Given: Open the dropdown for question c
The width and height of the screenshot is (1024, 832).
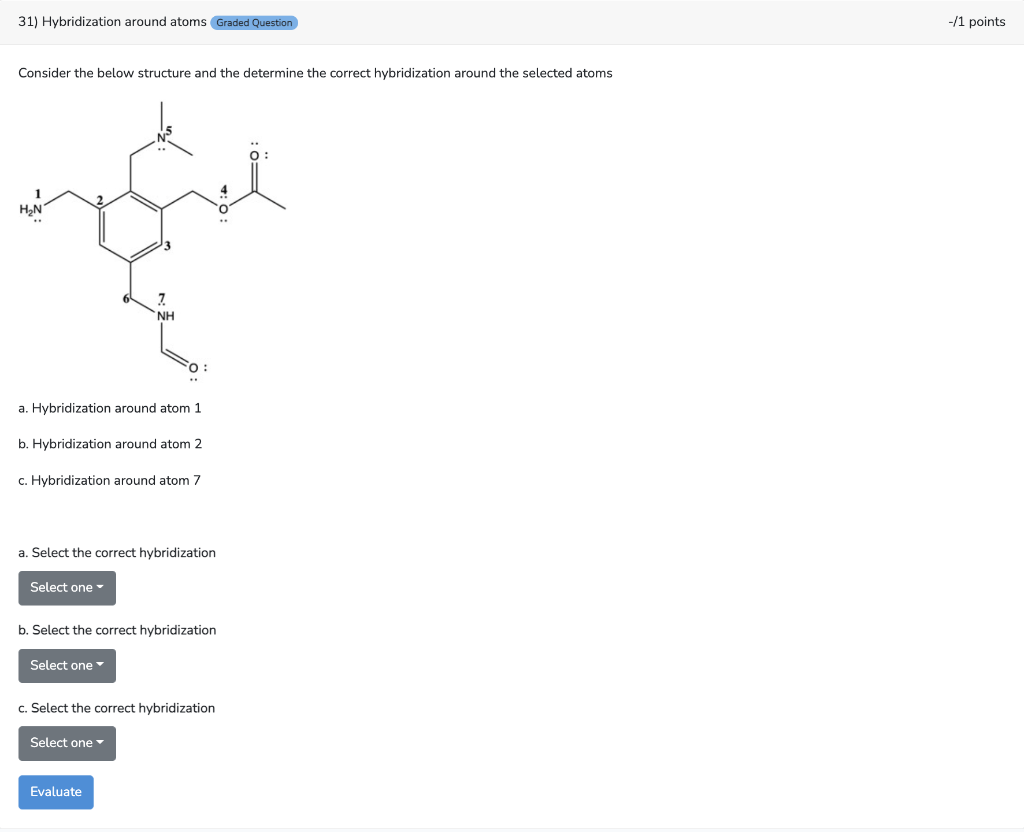Looking at the screenshot, I should point(67,743).
